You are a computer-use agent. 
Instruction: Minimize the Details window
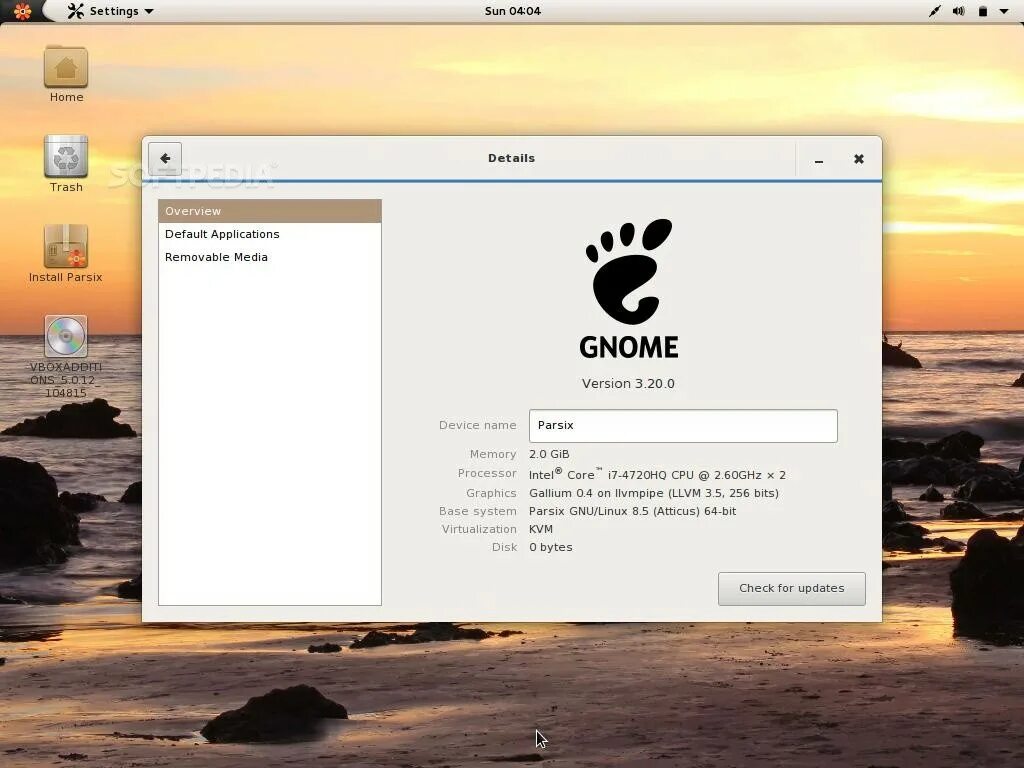pos(818,159)
